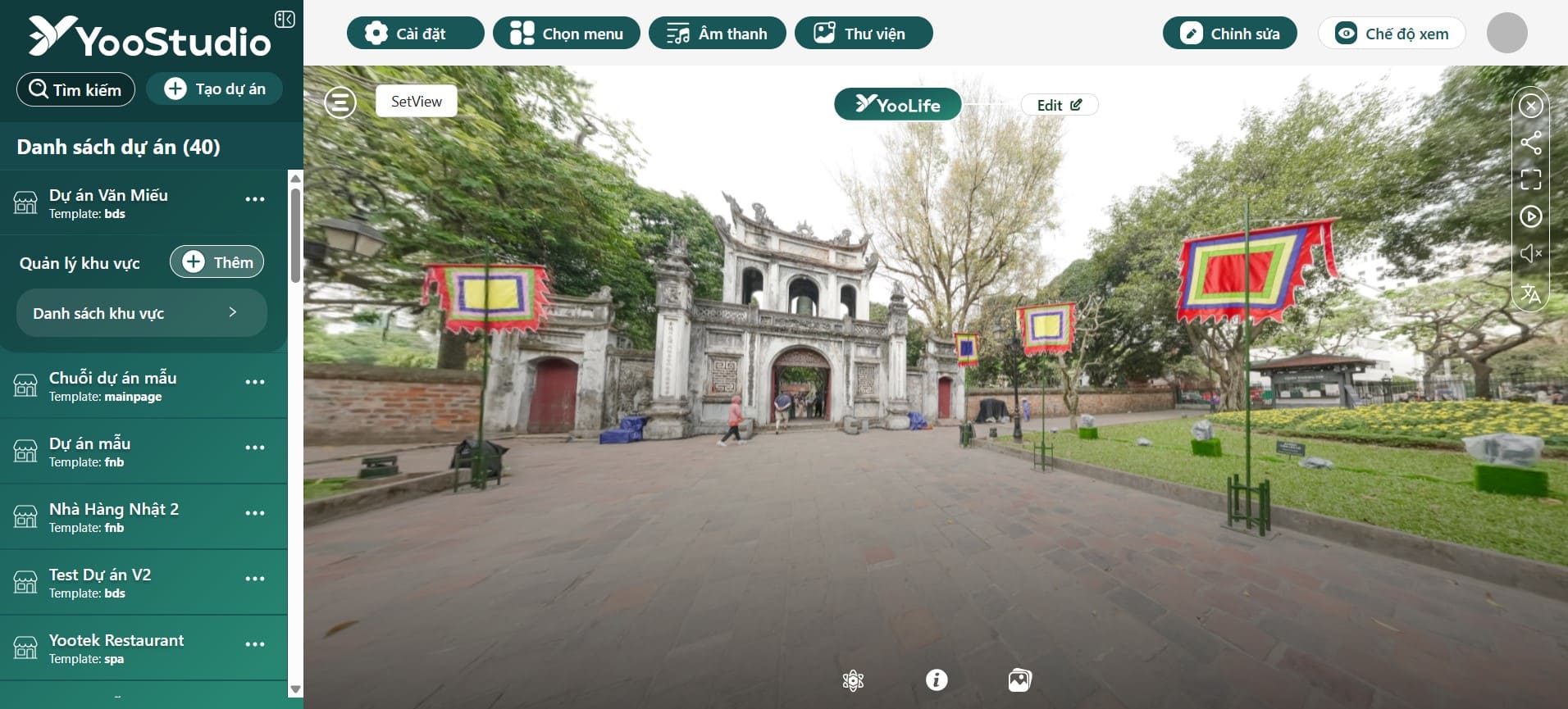
Task: Open the language translation icon
Action: coord(1530,293)
